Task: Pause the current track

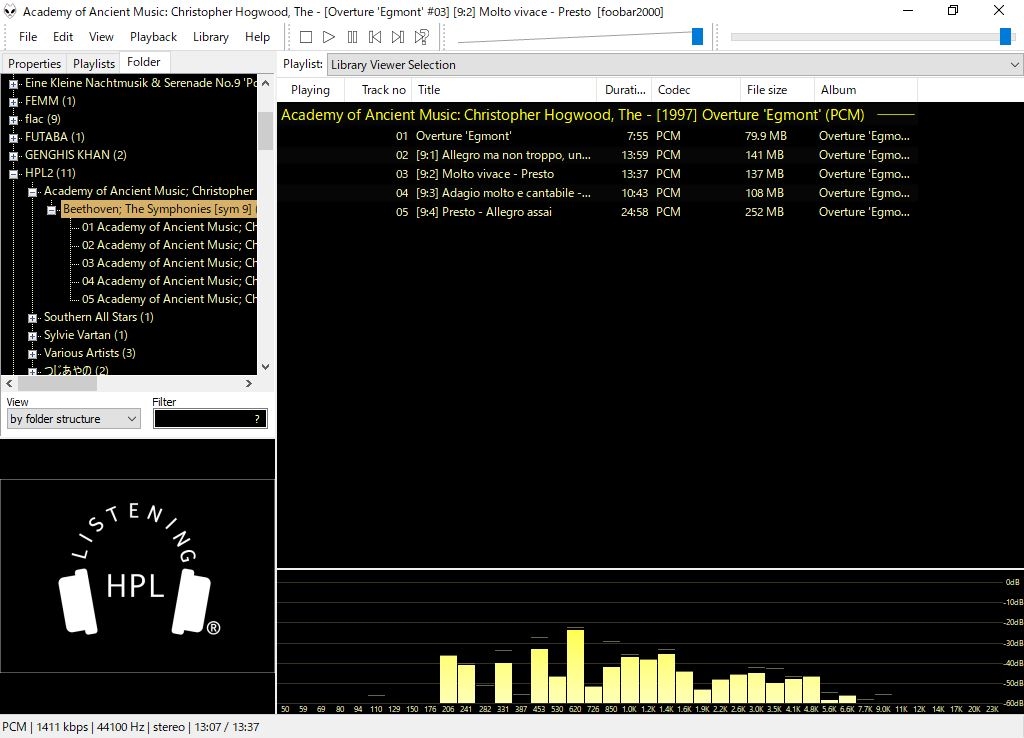Action: [352, 37]
